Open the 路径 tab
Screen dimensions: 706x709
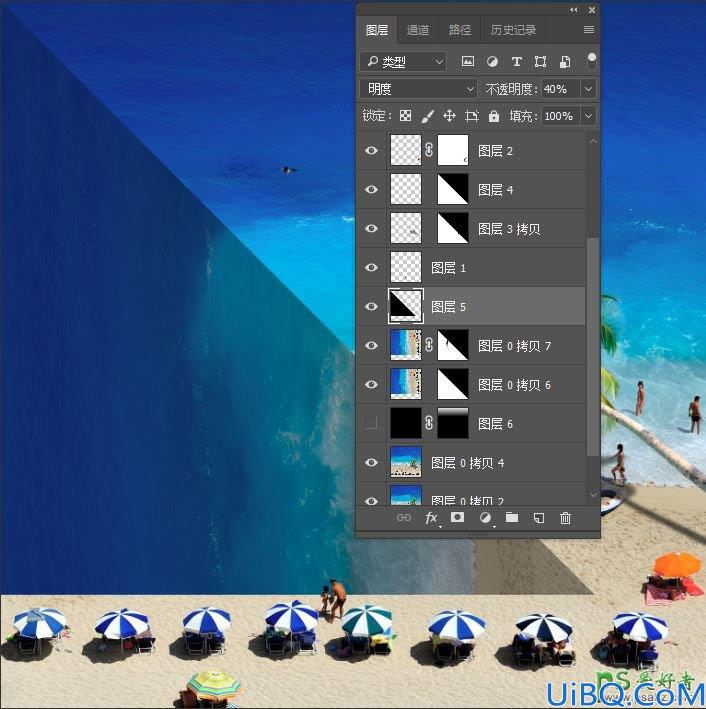[460, 30]
